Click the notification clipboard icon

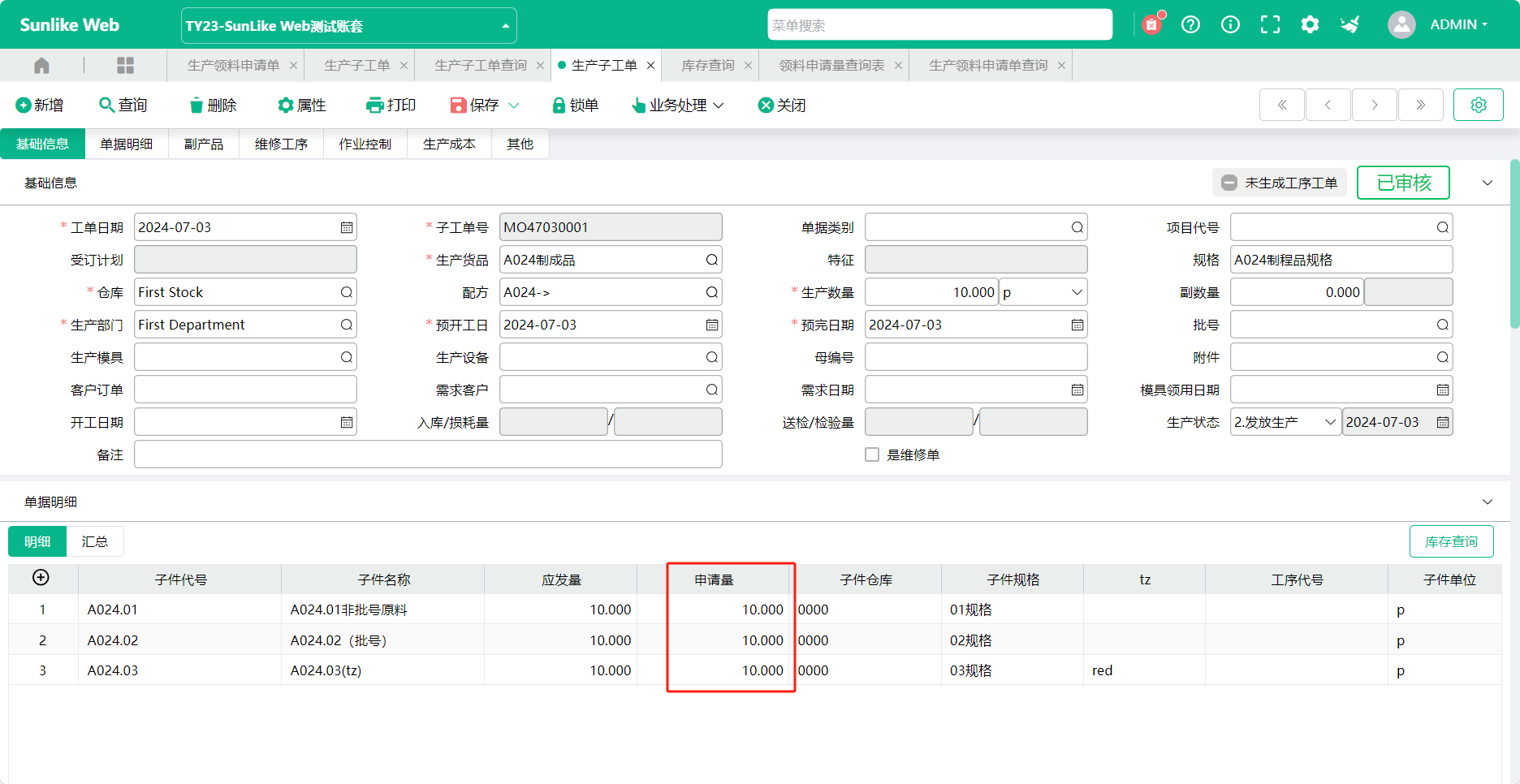(x=1151, y=25)
